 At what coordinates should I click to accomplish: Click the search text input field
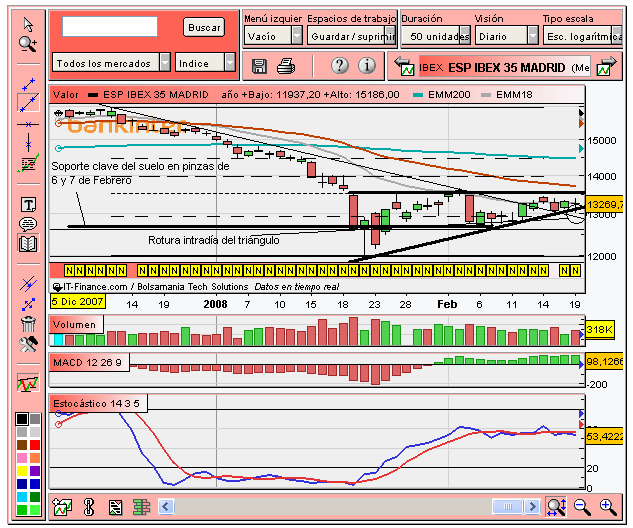(x=110, y=26)
